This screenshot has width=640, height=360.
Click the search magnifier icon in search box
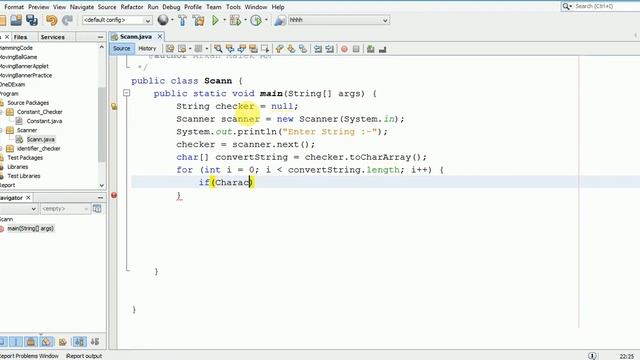pyautogui.click(x=567, y=6)
